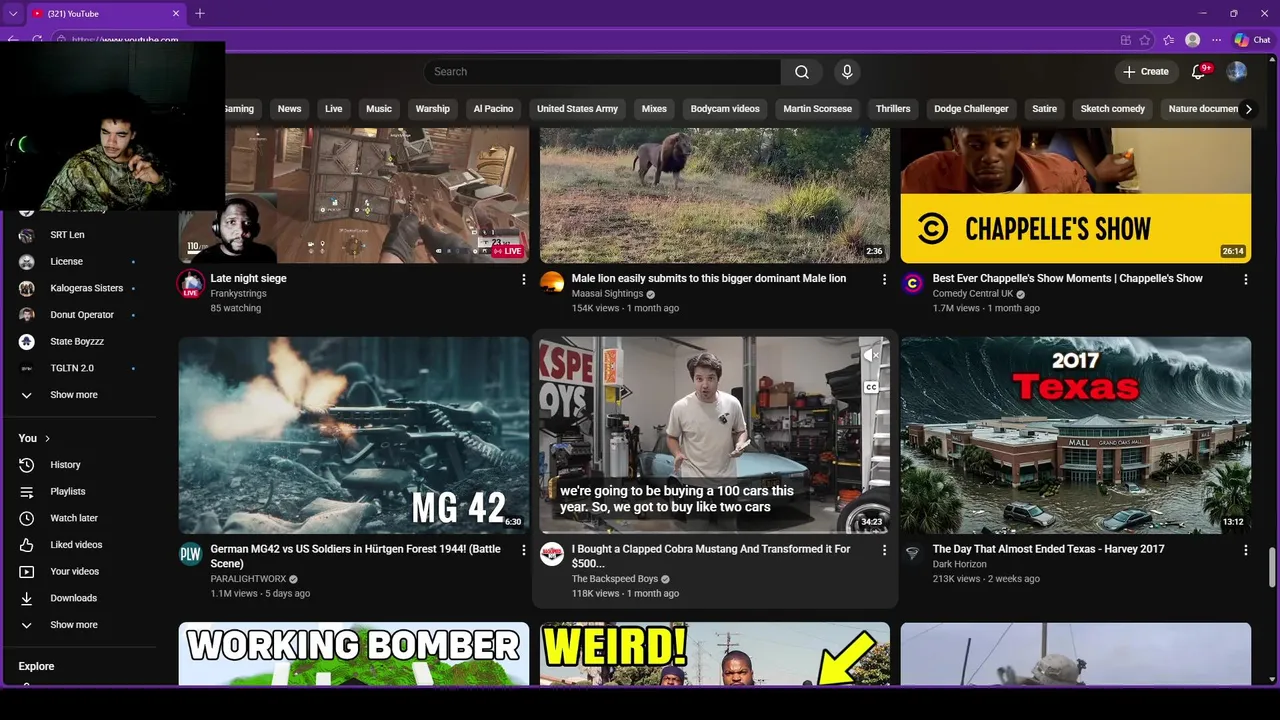Open Maasai Sightings channel avatar
The height and width of the screenshot is (720, 1280).
552,283
